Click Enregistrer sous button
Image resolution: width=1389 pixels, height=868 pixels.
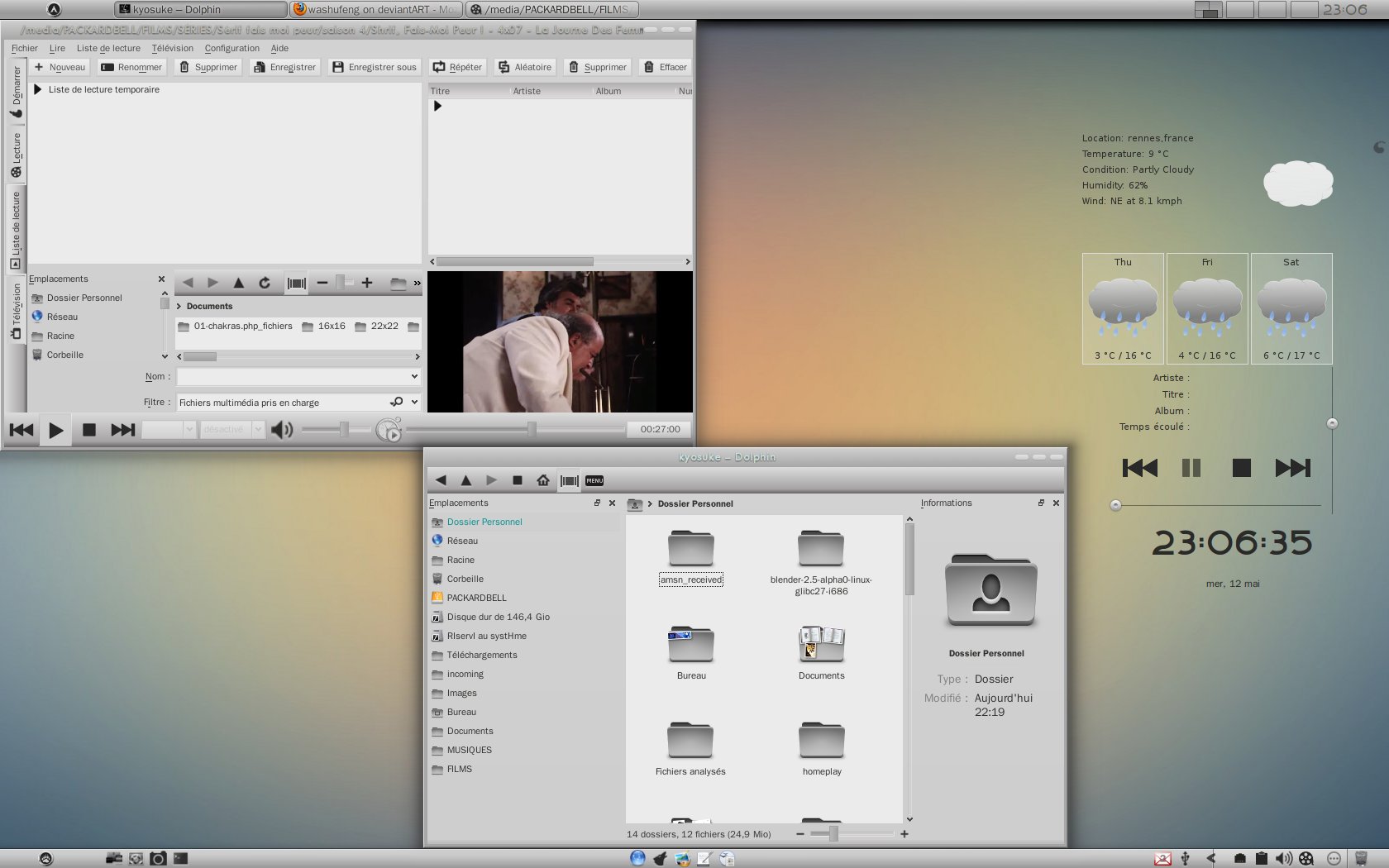[x=375, y=67]
